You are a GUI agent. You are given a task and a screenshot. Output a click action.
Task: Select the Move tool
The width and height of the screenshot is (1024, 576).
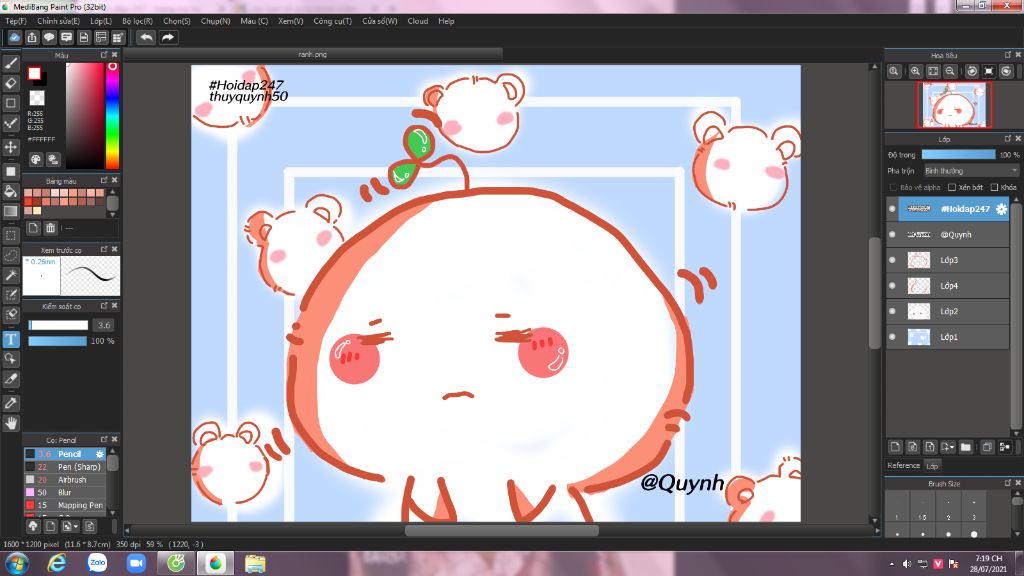tap(10, 147)
